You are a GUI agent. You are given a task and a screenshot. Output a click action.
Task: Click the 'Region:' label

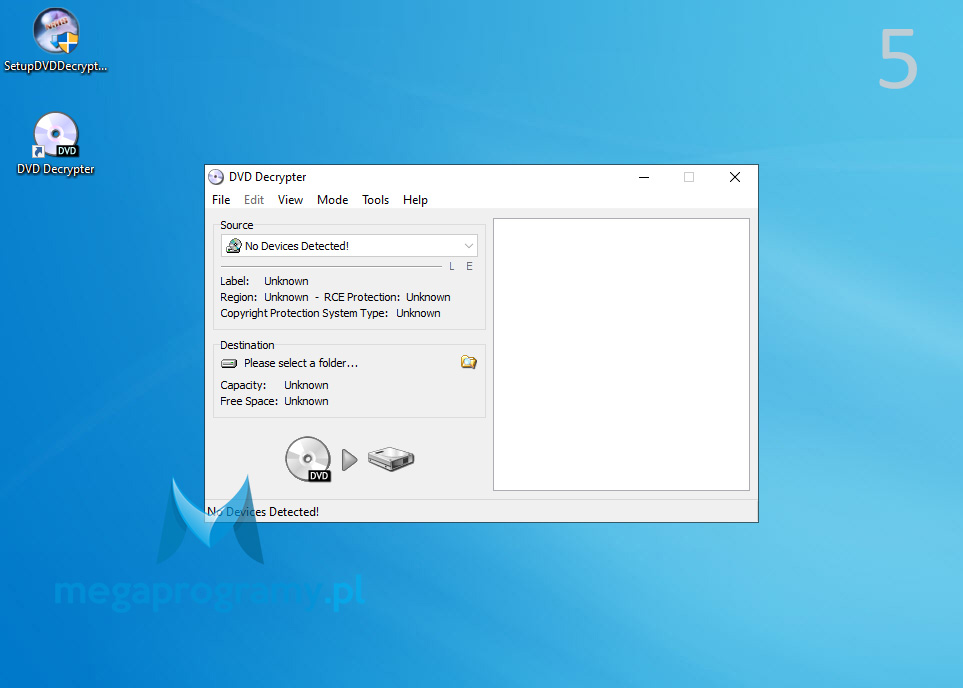coord(238,297)
